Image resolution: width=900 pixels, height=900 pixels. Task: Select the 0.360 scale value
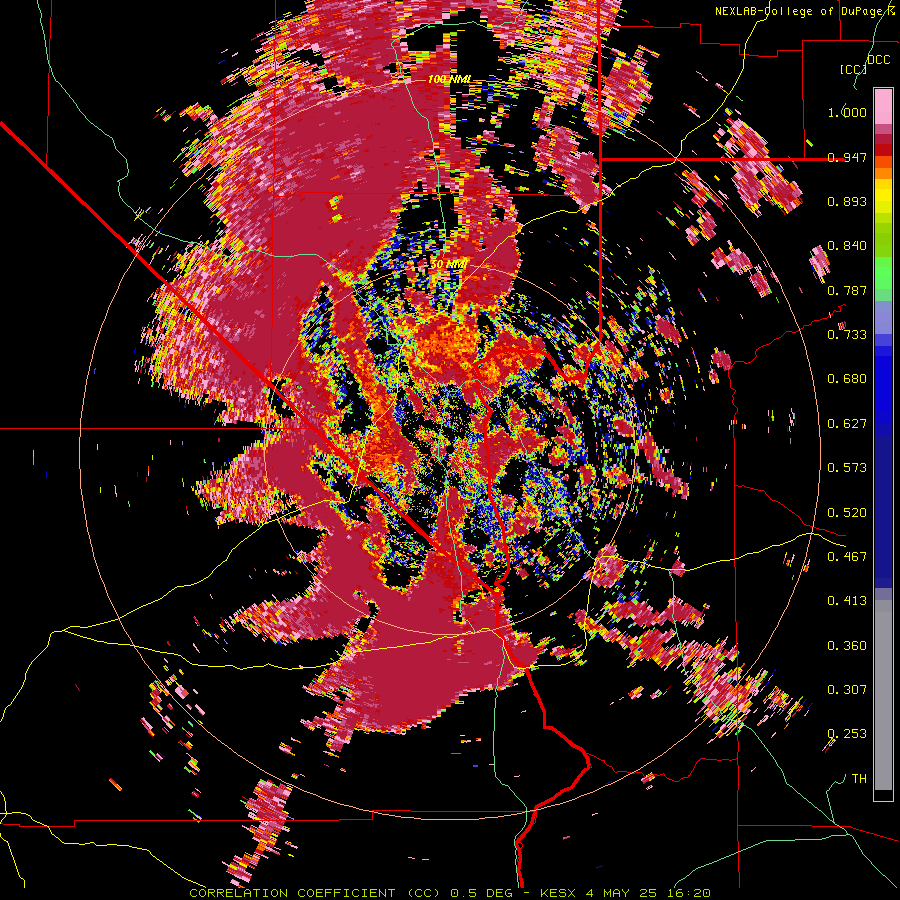point(847,645)
